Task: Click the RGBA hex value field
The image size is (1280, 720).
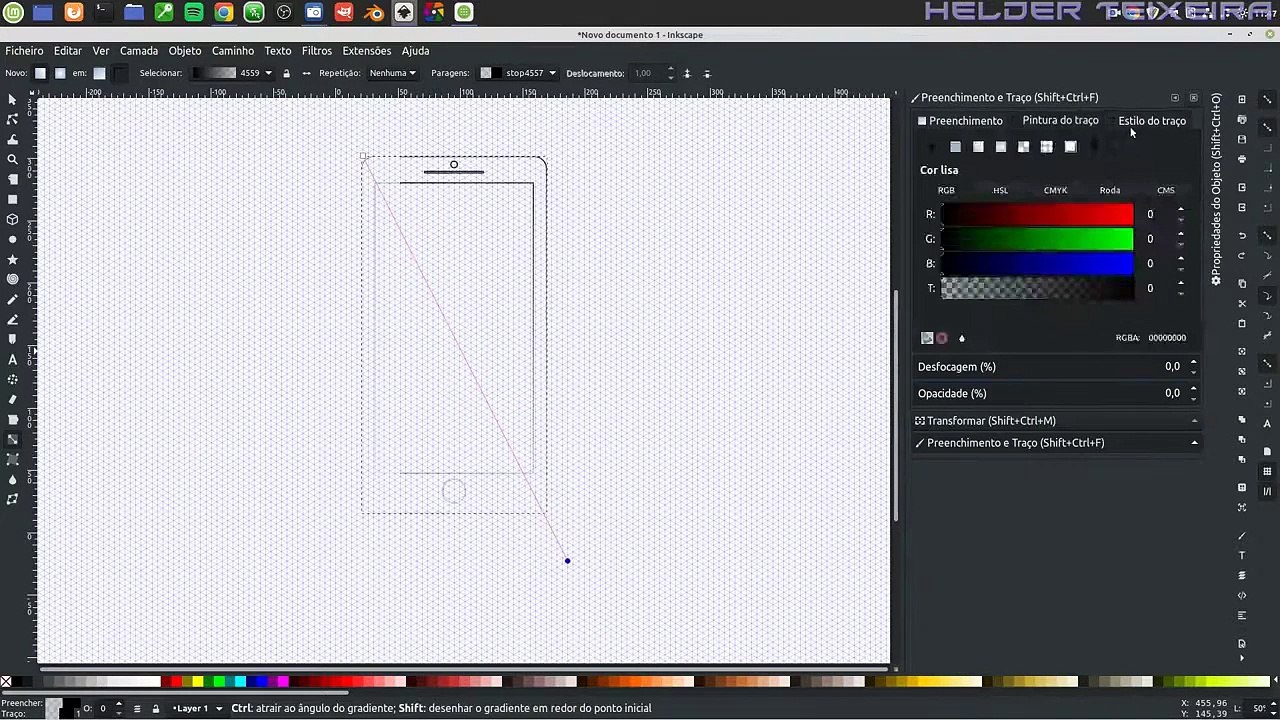Action: coord(1166,338)
